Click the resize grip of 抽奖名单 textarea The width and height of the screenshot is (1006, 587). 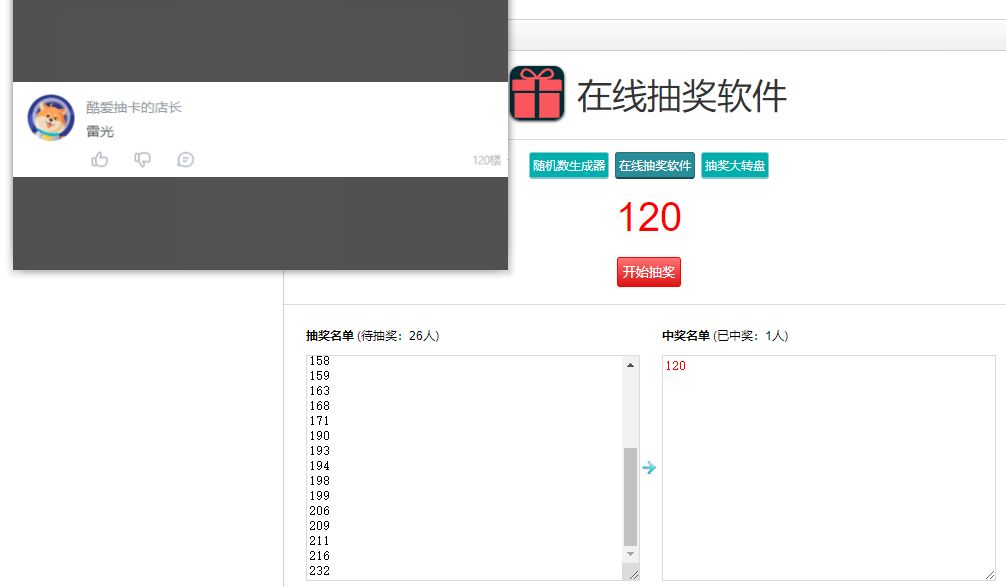click(633, 575)
